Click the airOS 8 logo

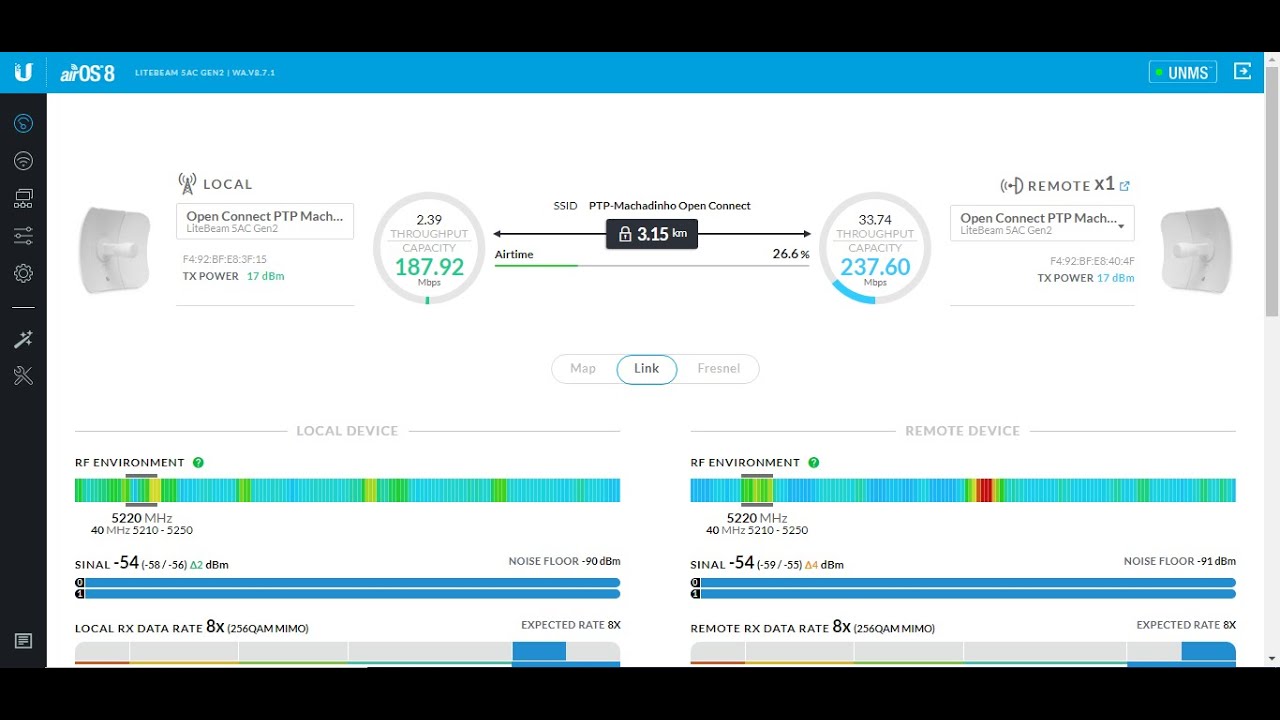(87, 72)
